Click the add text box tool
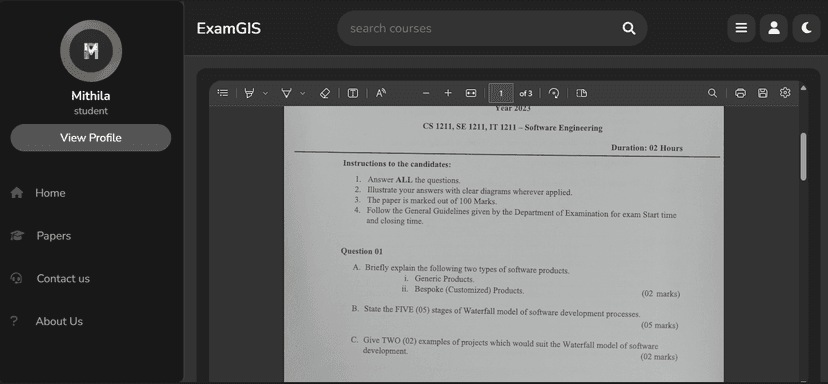Image resolution: width=828 pixels, height=384 pixels. tap(353, 93)
